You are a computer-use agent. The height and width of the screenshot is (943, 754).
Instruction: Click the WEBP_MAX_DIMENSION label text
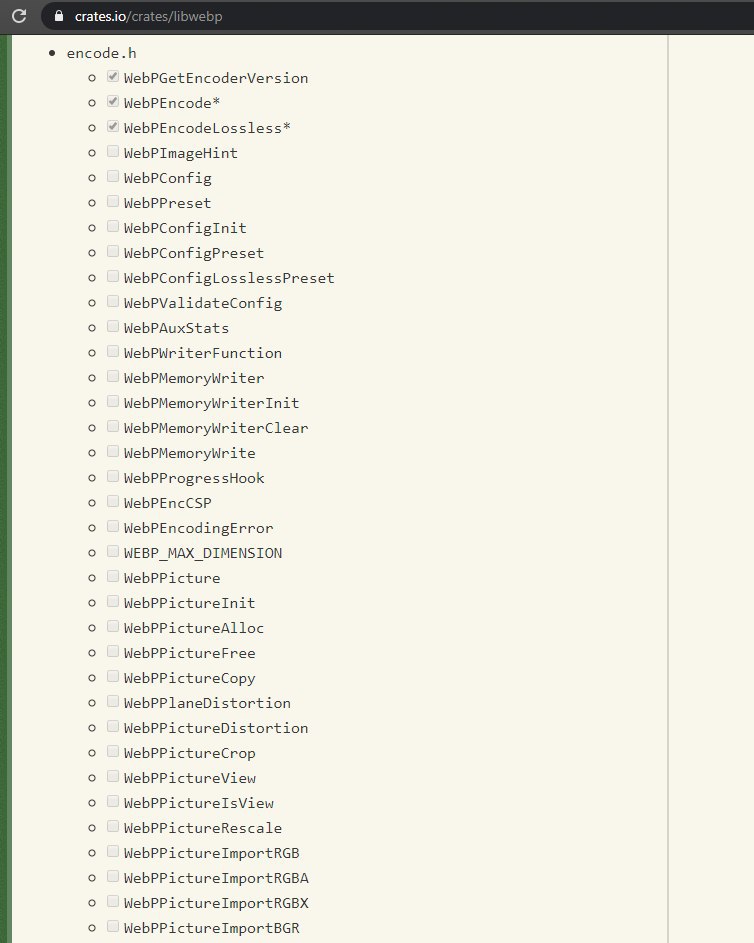(203, 553)
